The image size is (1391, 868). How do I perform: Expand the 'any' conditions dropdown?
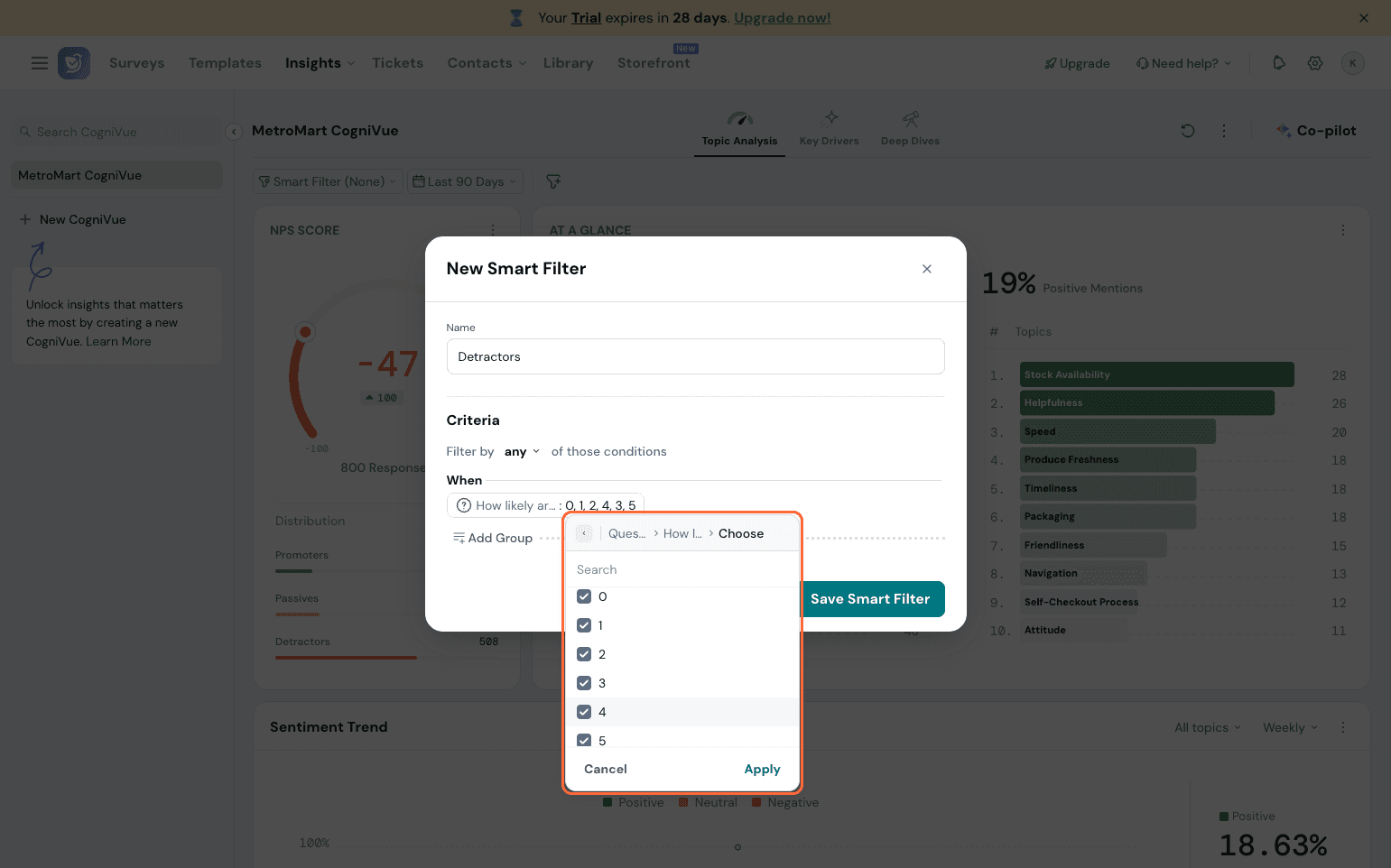(x=522, y=452)
